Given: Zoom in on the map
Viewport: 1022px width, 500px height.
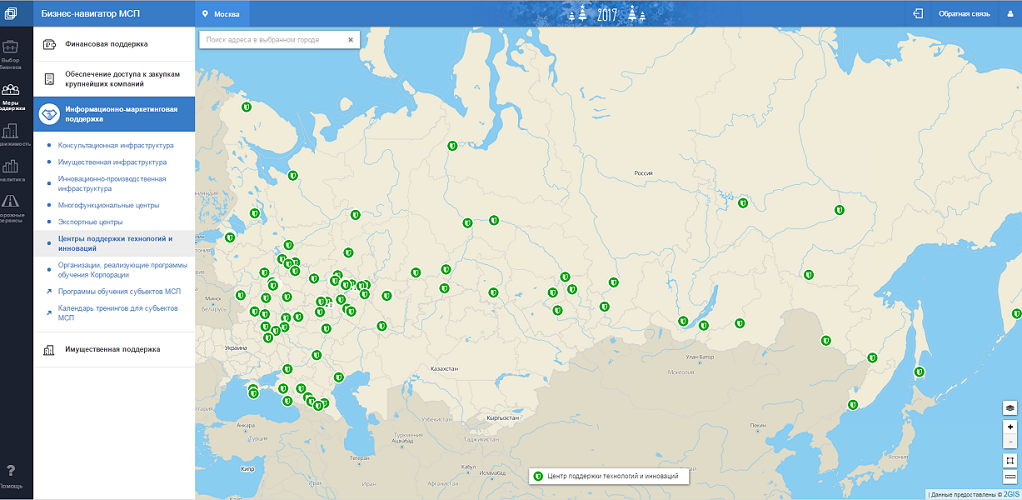Looking at the screenshot, I should (x=1009, y=427).
